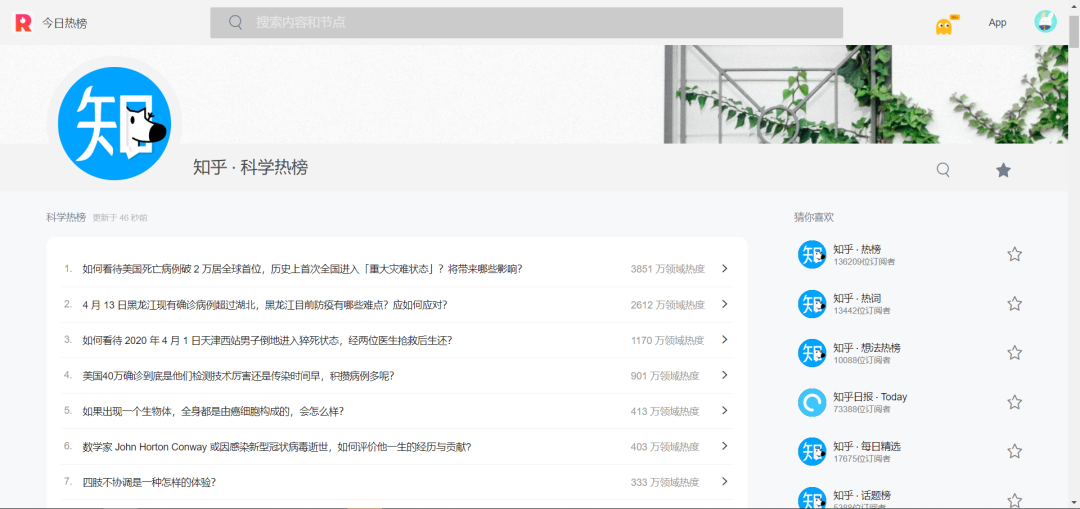Click the 知乎·热榜 channel icon

click(x=812, y=254)
